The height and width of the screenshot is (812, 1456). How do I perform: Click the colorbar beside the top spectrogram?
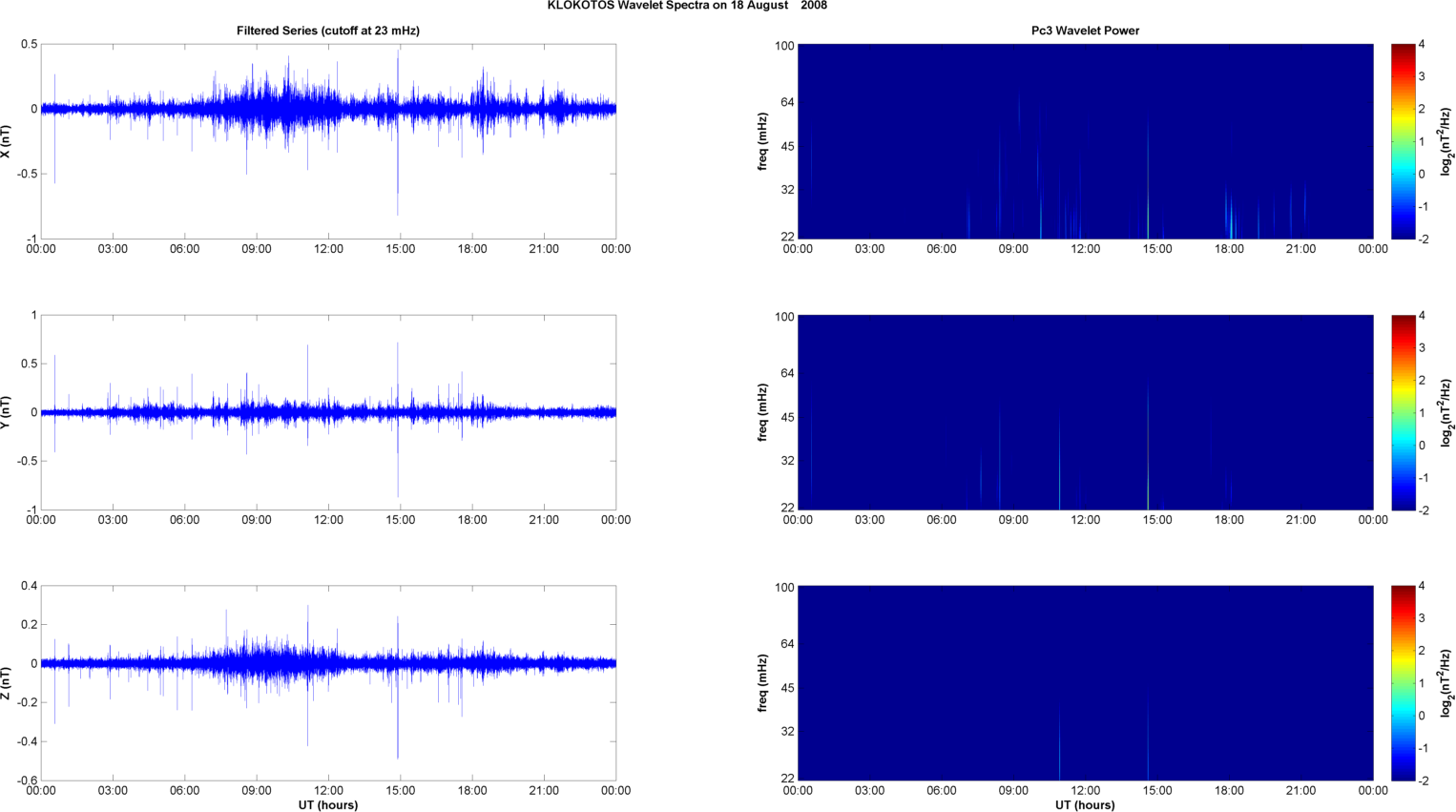click(x=1402, y=141)
